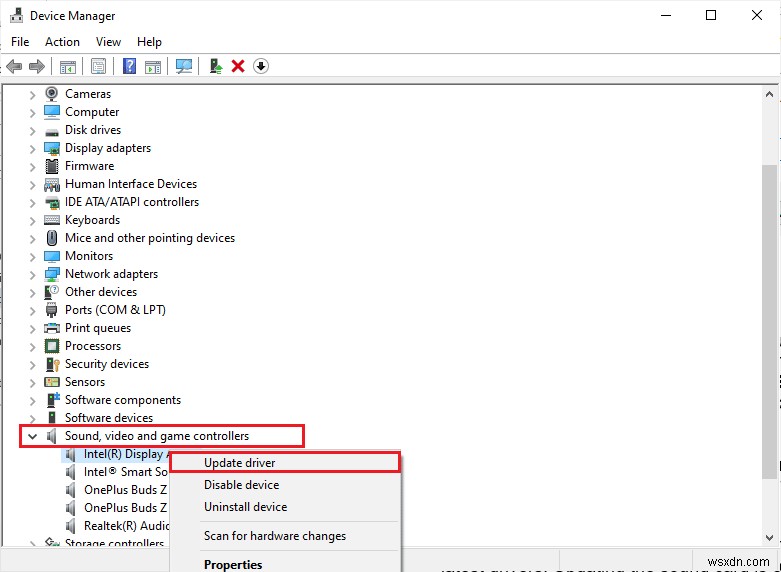
Task: Click the Firmware chip icon
Action: [52, 166]
